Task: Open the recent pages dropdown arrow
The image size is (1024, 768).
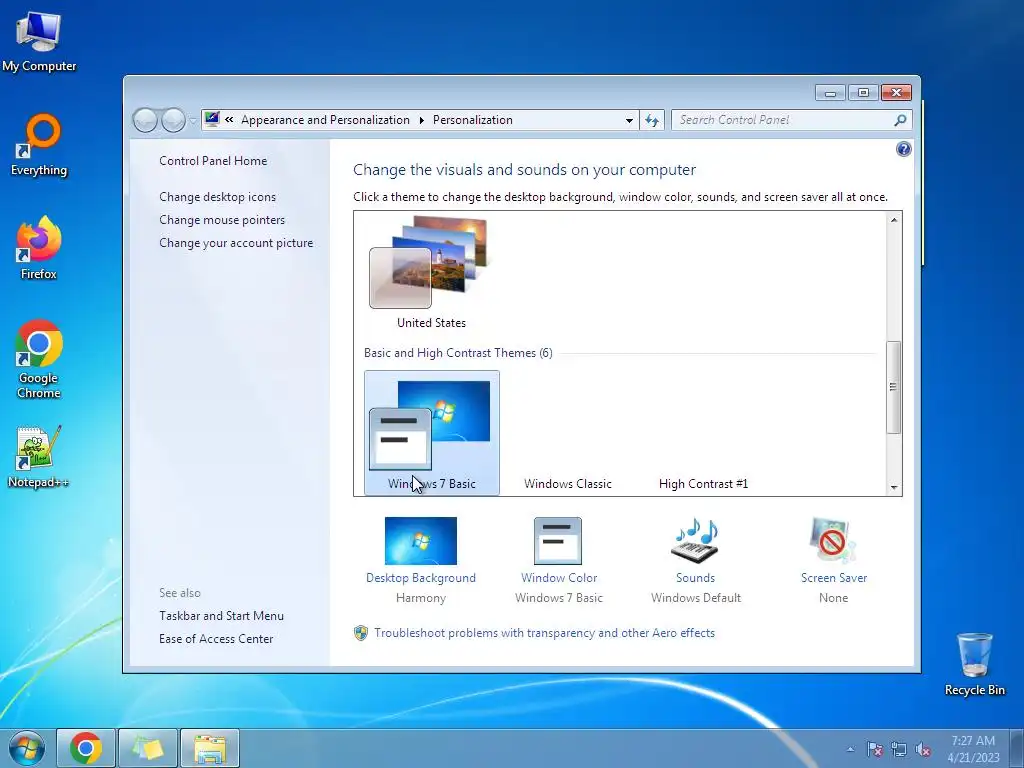Action: tap(193, 120)
